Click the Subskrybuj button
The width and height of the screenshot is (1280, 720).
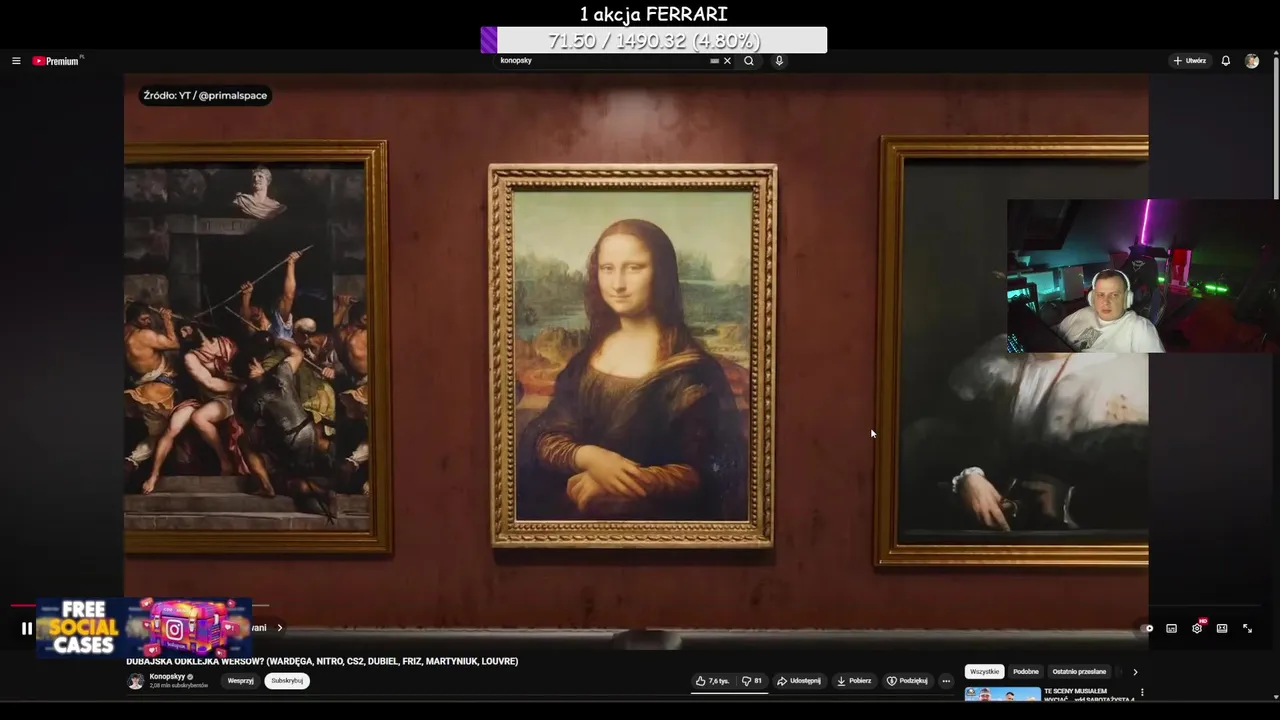tap(287, 681)
